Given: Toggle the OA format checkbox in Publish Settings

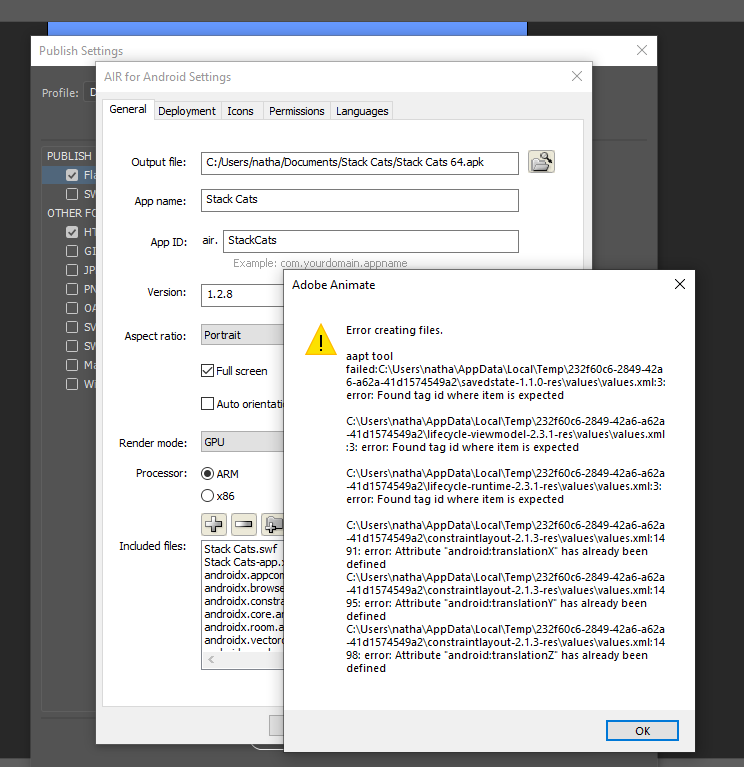Looking at the screenshot, I should [72, 308].
